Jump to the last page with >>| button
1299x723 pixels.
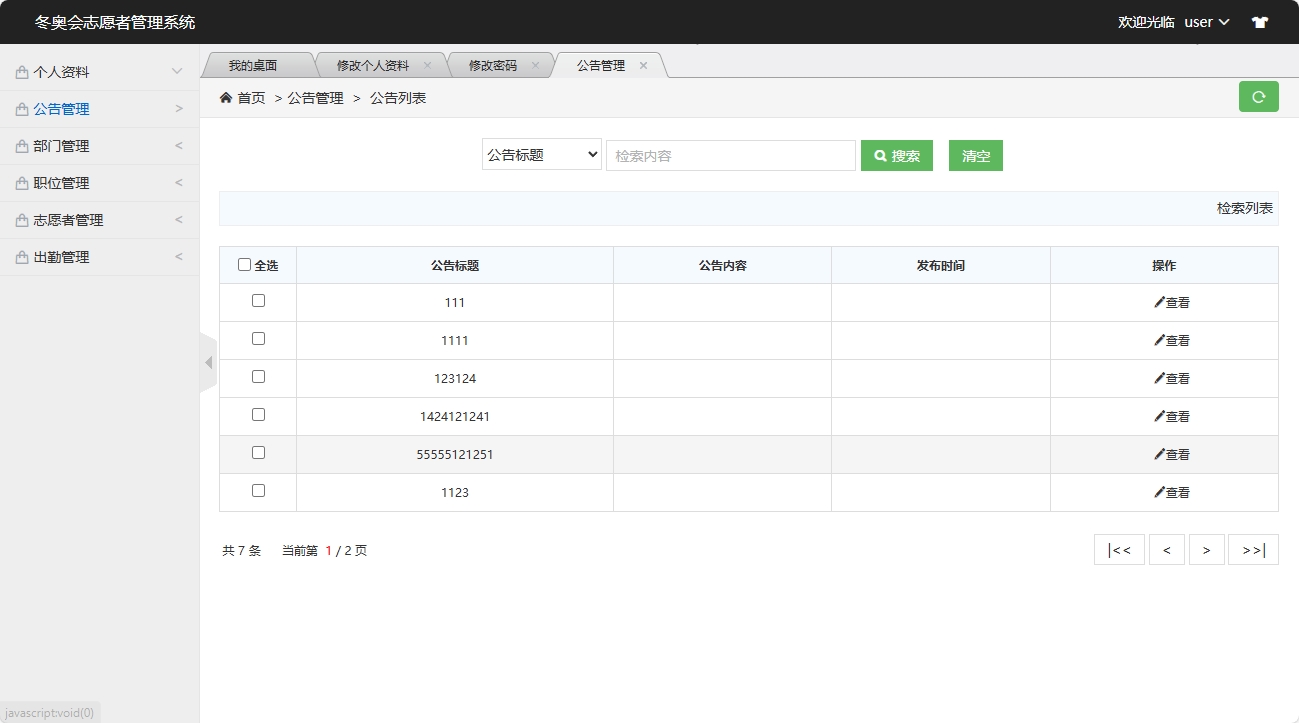pyautogui.click(x=1253, y=549)
